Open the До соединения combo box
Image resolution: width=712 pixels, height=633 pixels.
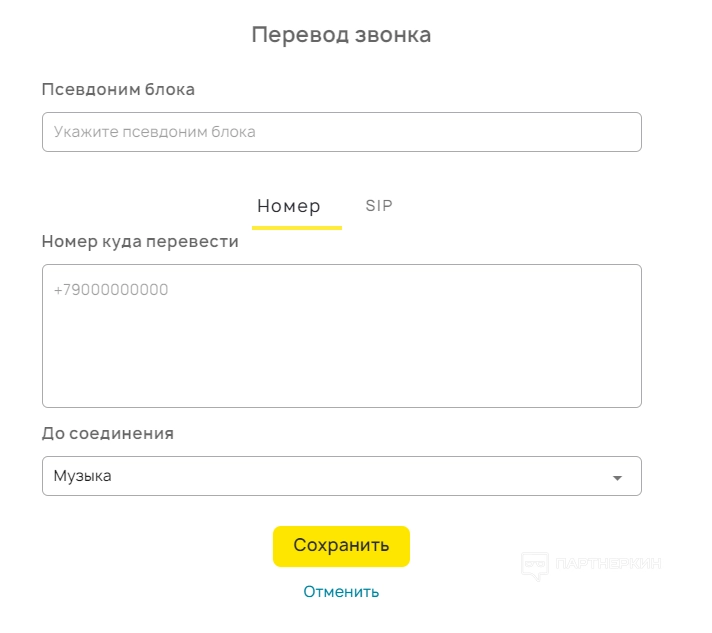pos(341,476)
